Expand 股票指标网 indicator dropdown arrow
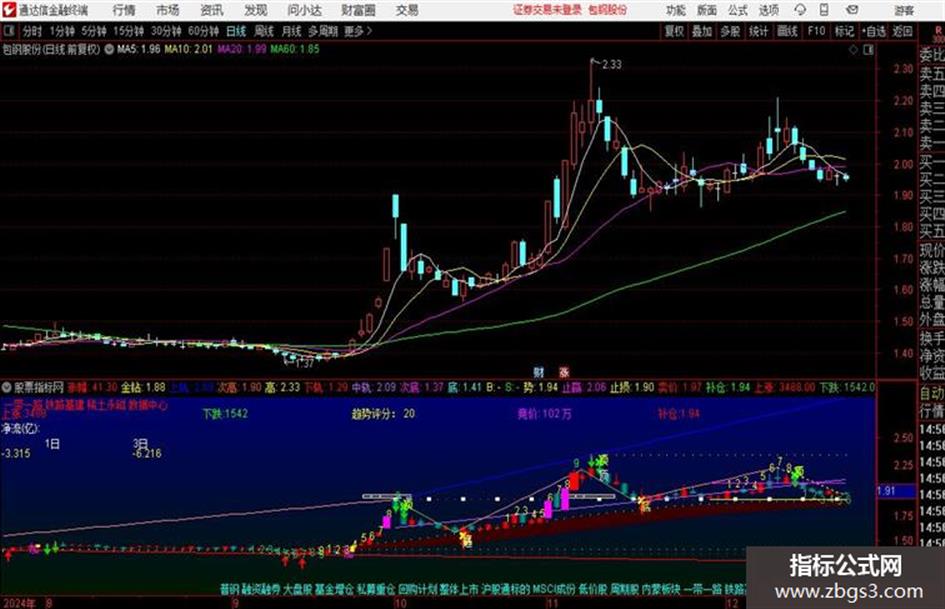945x609 pixels. (x=7, y=387)
